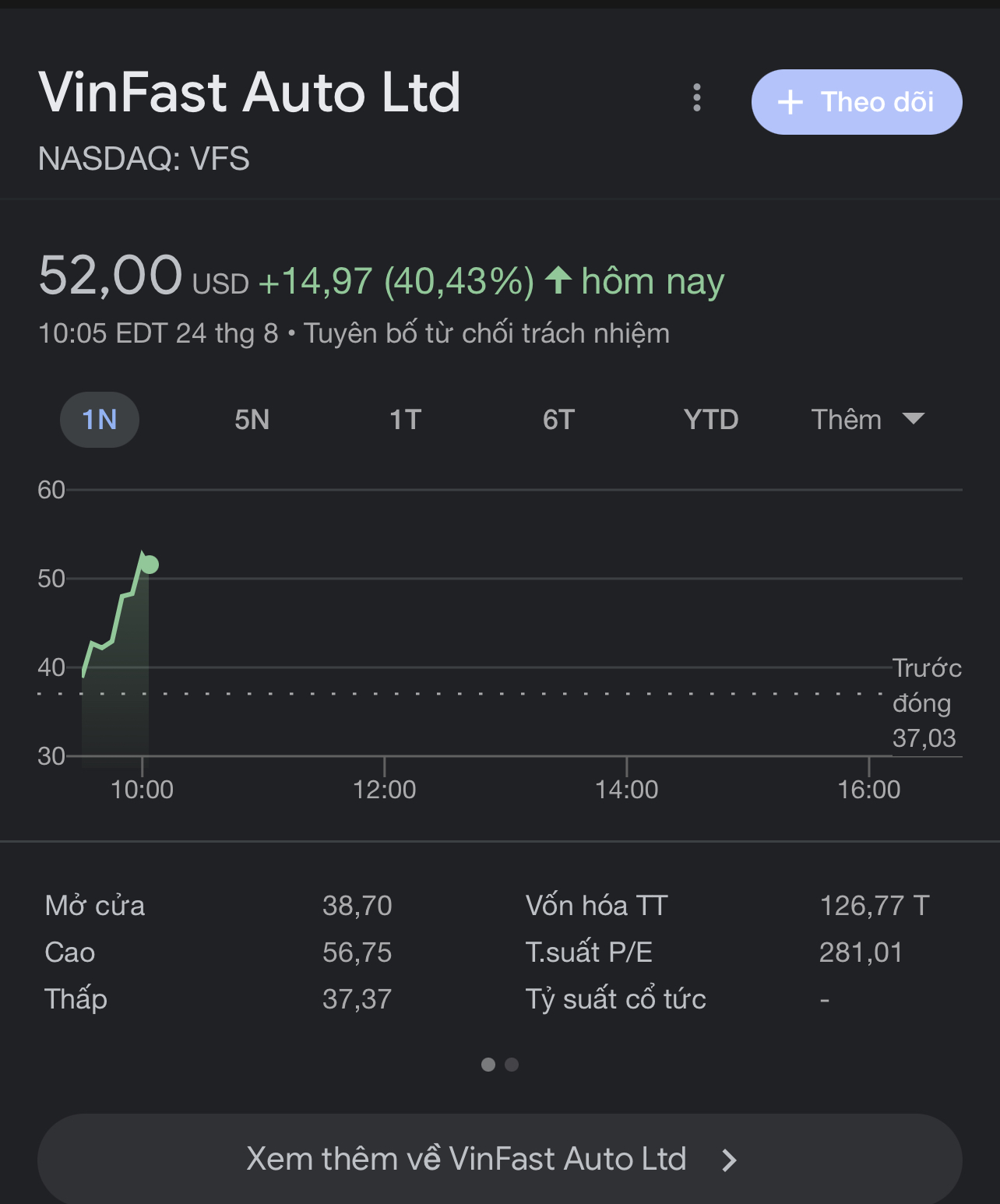Screen dimensions: 1000x1204
Task: Select the 6T time range tab
Action: 558,420
